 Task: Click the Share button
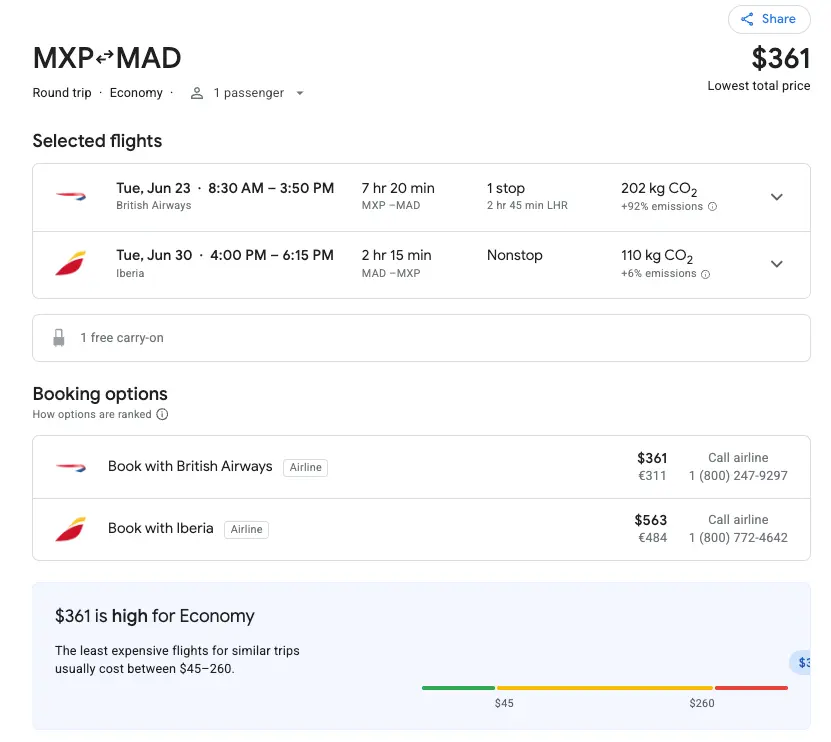768,20
